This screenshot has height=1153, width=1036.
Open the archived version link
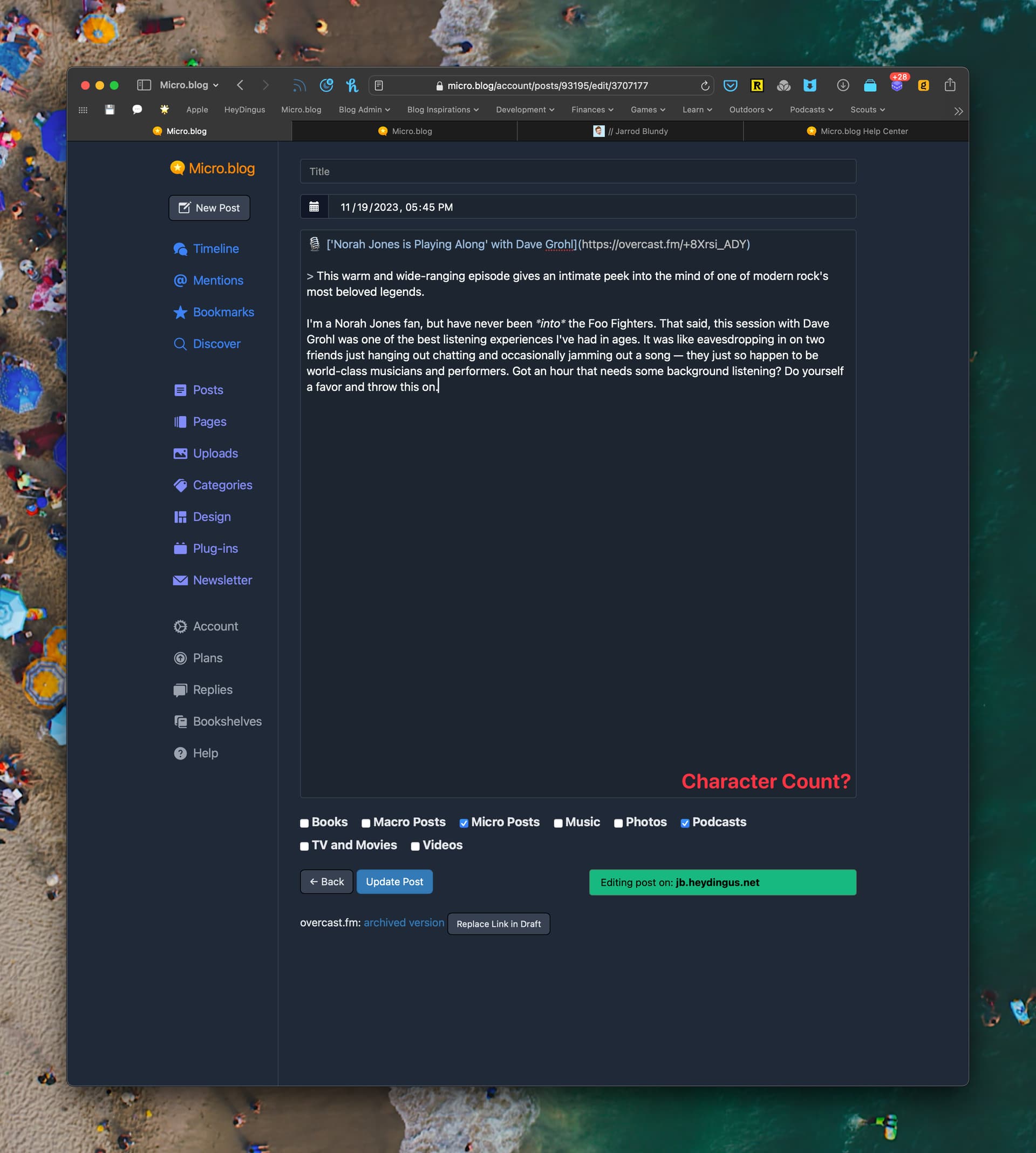pyautogui.click(x=404, y=923)
